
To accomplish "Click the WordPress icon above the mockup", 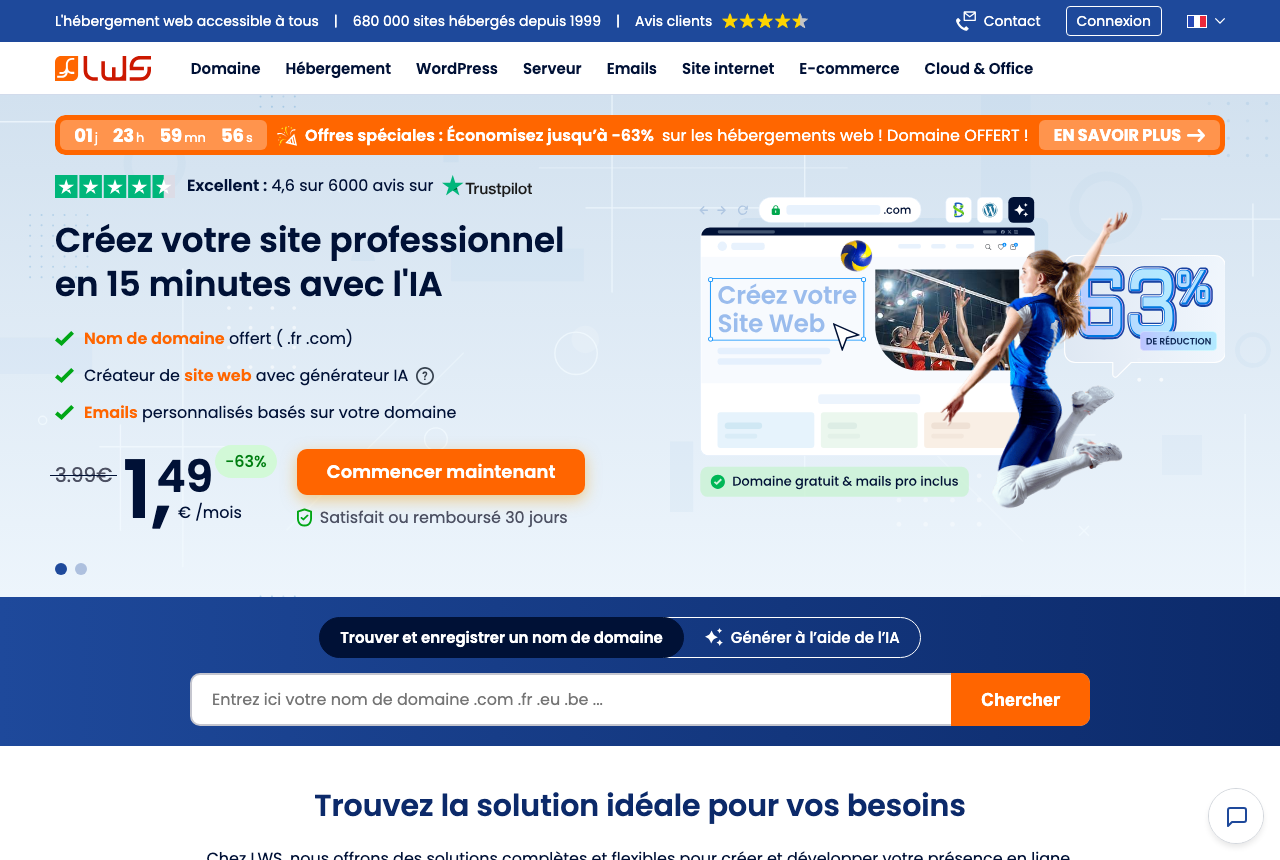I will pyautogui.click(x=990, y=210).
